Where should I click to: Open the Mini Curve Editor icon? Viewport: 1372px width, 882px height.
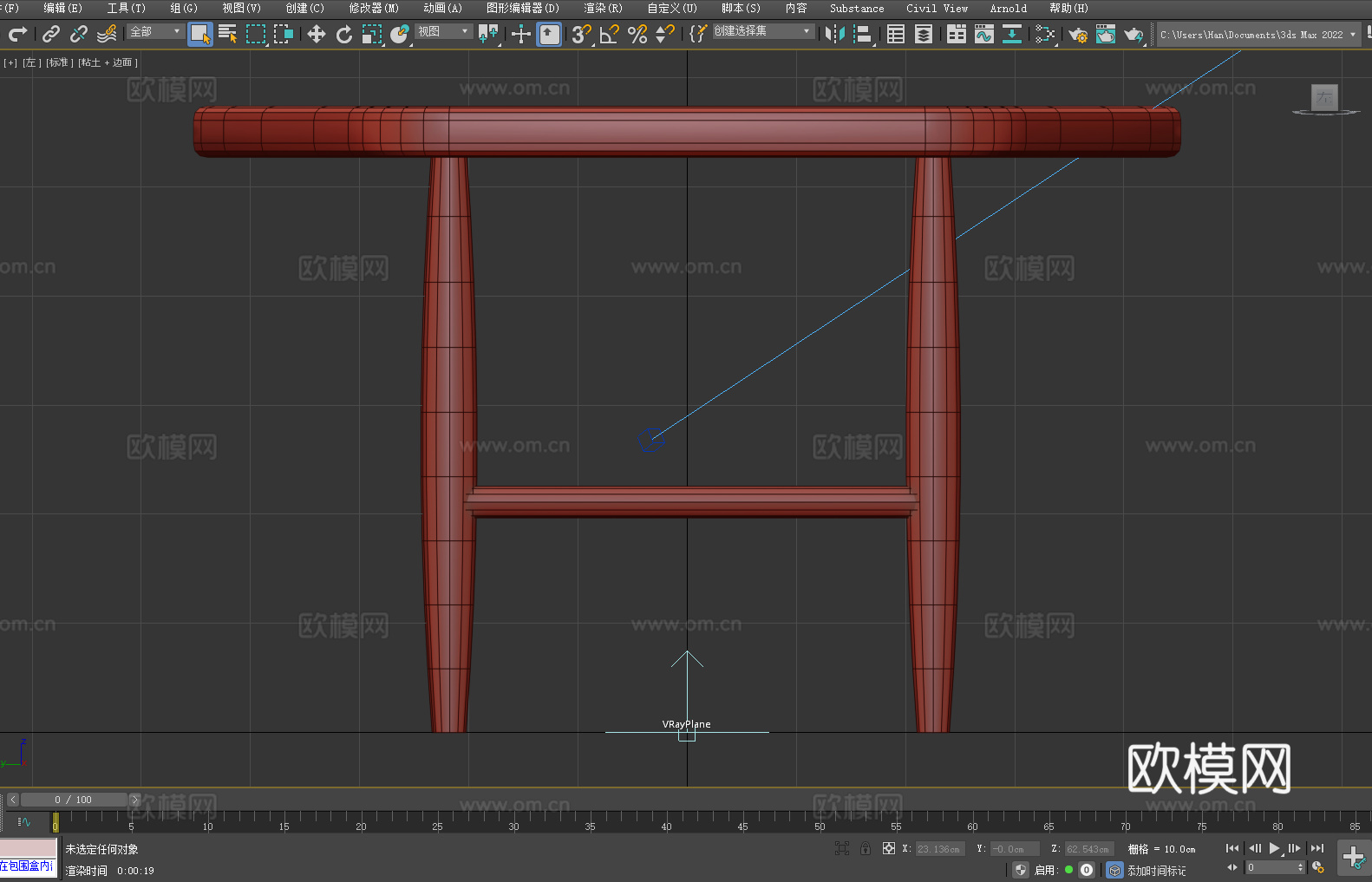coord(24,821)
